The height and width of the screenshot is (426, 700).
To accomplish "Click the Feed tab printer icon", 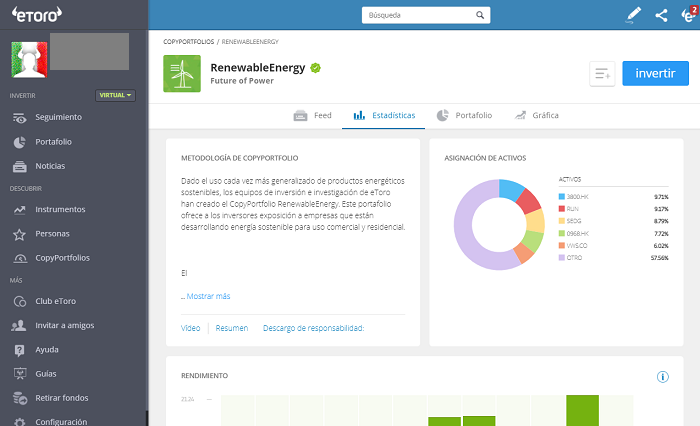I will 300,116.
